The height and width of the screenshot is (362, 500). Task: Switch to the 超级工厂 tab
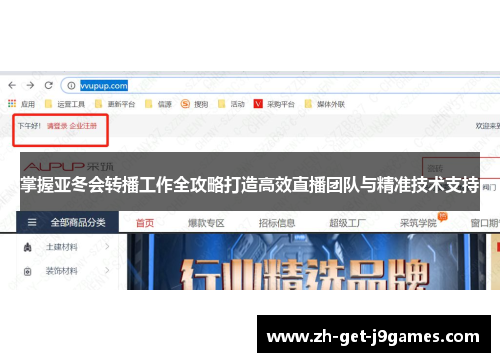click(347, 223)
